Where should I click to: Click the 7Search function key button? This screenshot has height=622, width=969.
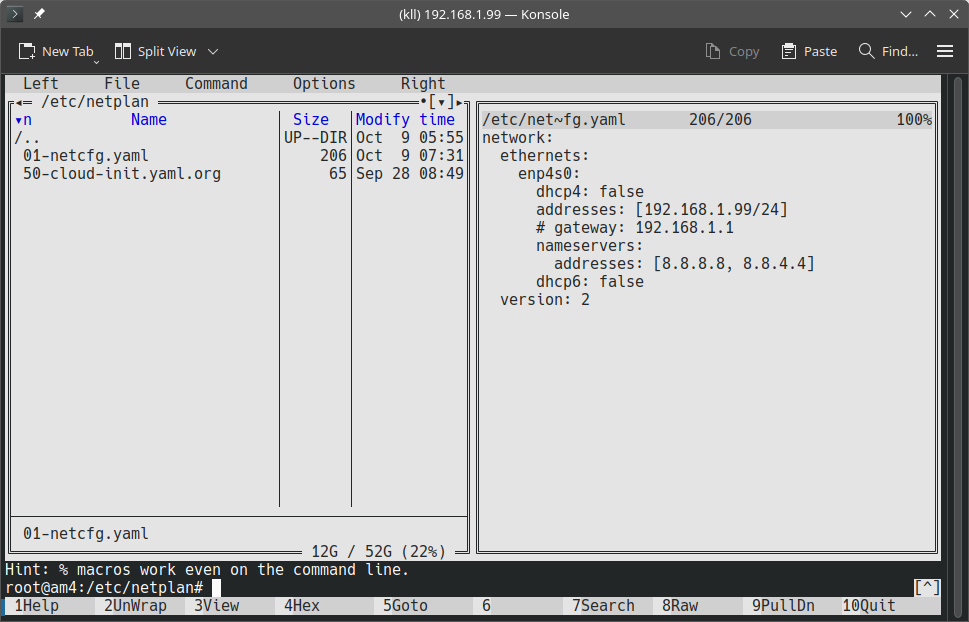point(602,606)
